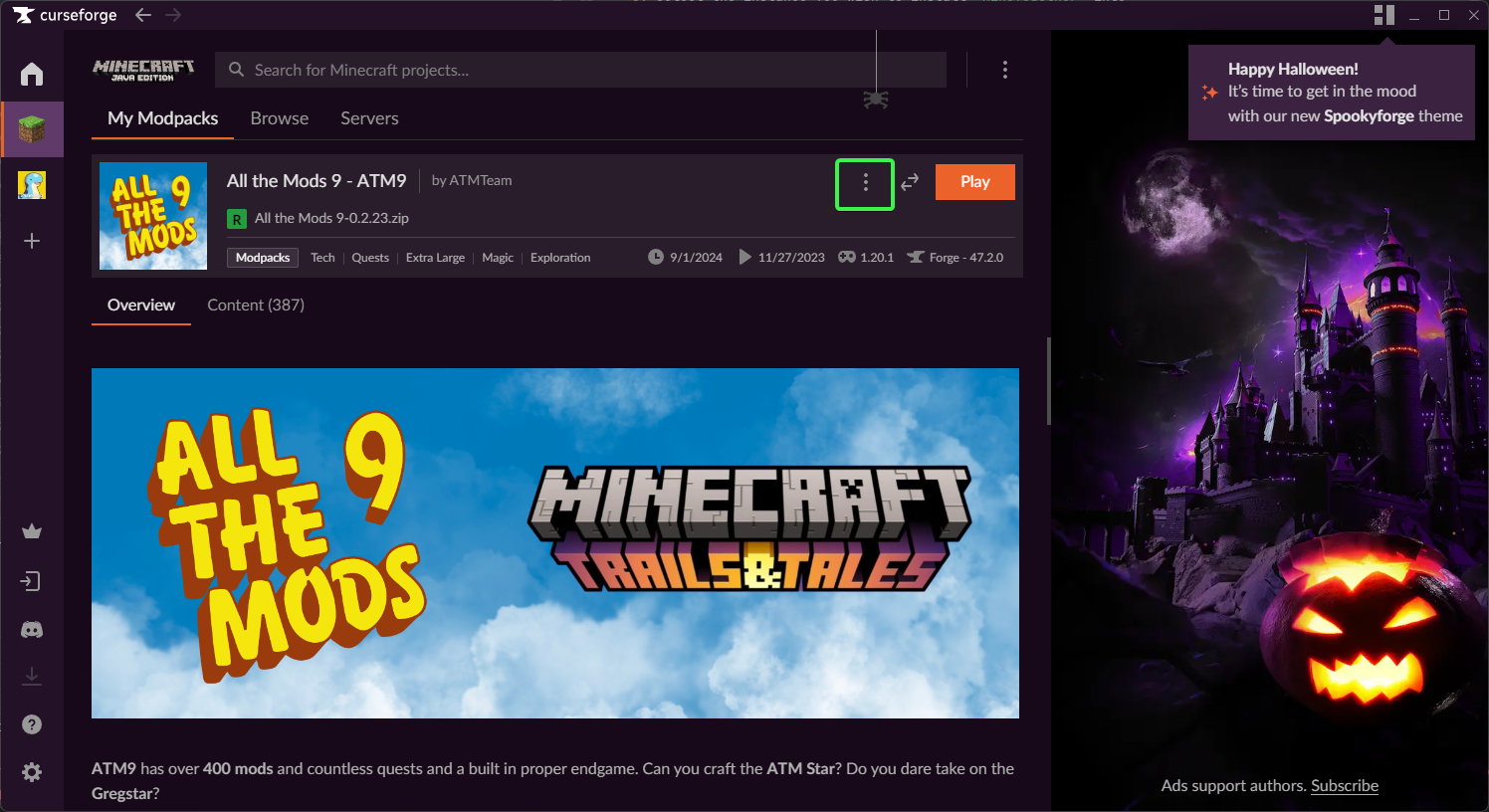Click the play triangle icon by 11/27/2023
Image resolution: width=1489 pixels, height=812 pixels.
pyautogui.click(x=745, y=257)
